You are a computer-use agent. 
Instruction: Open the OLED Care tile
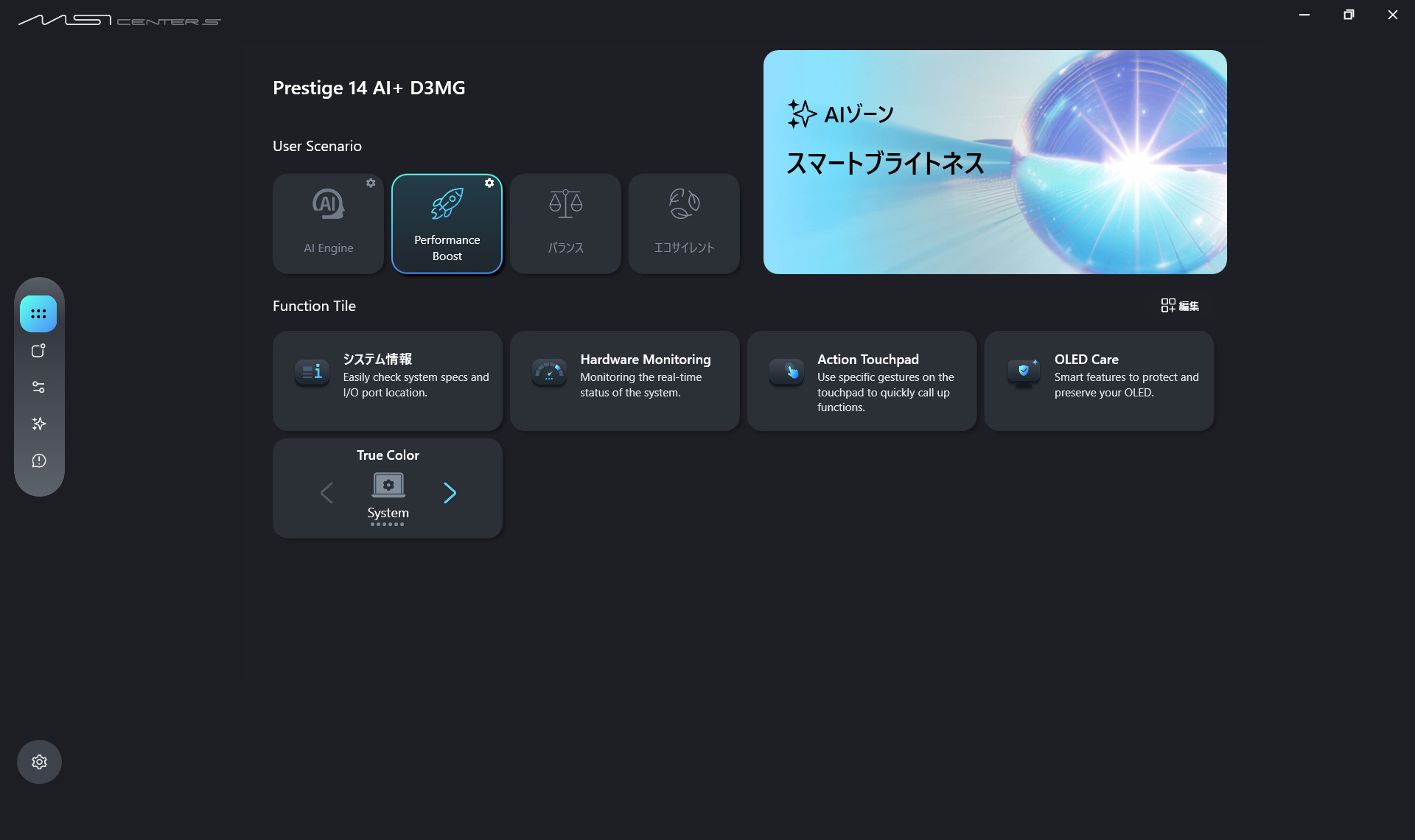point(1099,381)
